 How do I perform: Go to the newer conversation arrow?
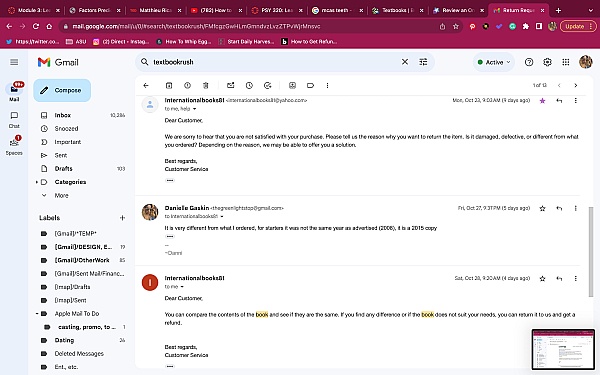(559, 85)
